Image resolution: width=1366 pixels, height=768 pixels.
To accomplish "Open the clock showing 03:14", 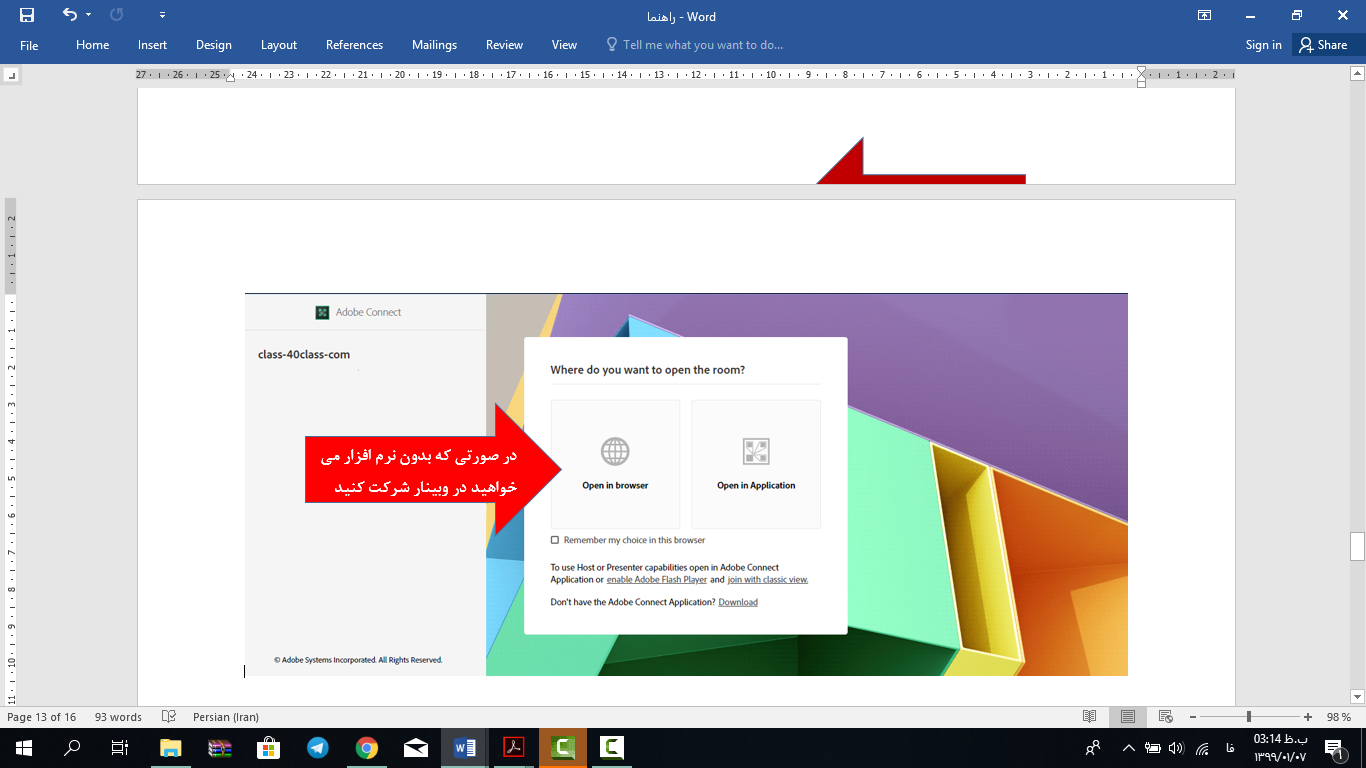I will click(1280, 748).
